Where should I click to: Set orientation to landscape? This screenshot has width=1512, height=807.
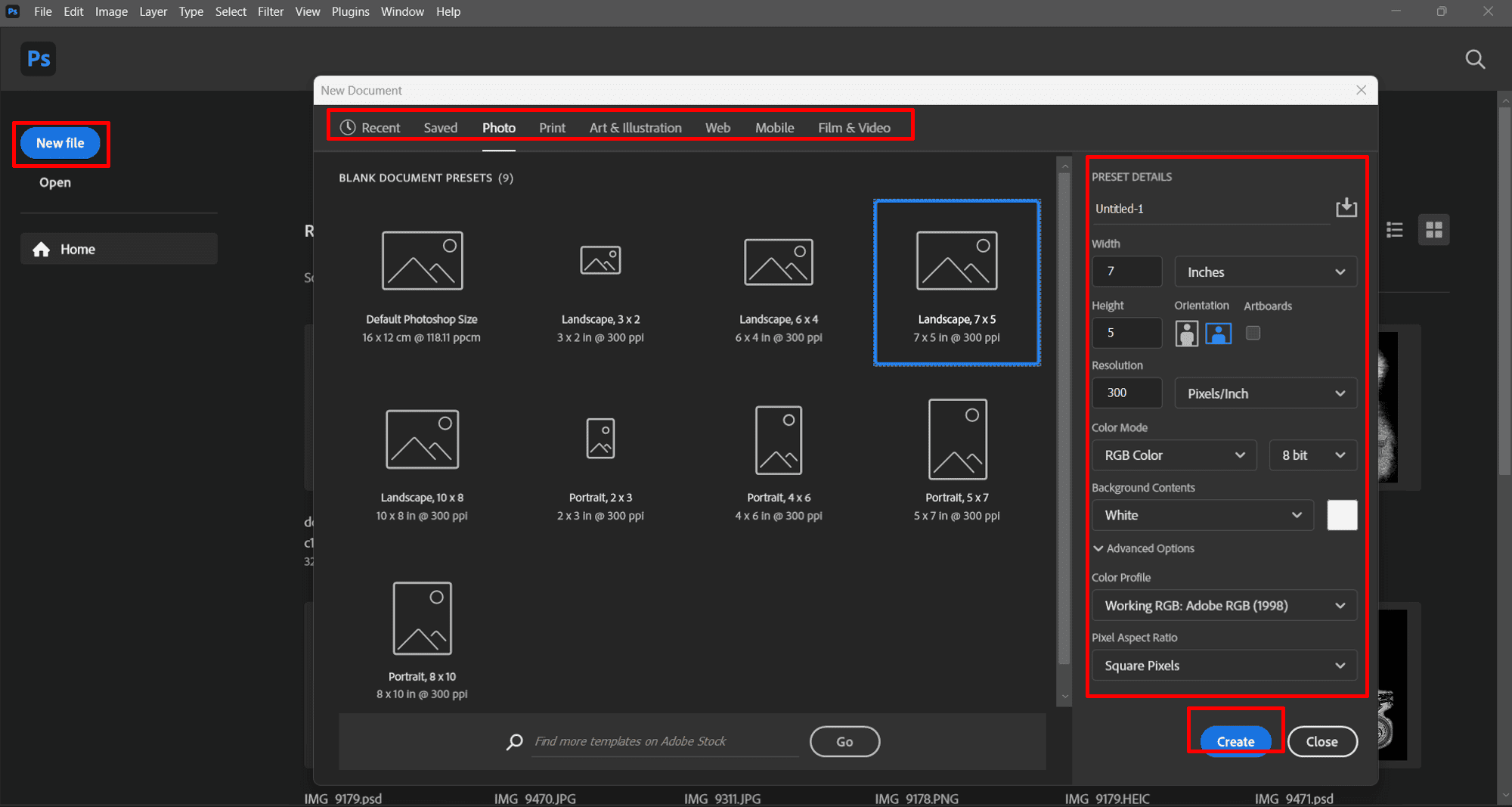(1218, 334)
